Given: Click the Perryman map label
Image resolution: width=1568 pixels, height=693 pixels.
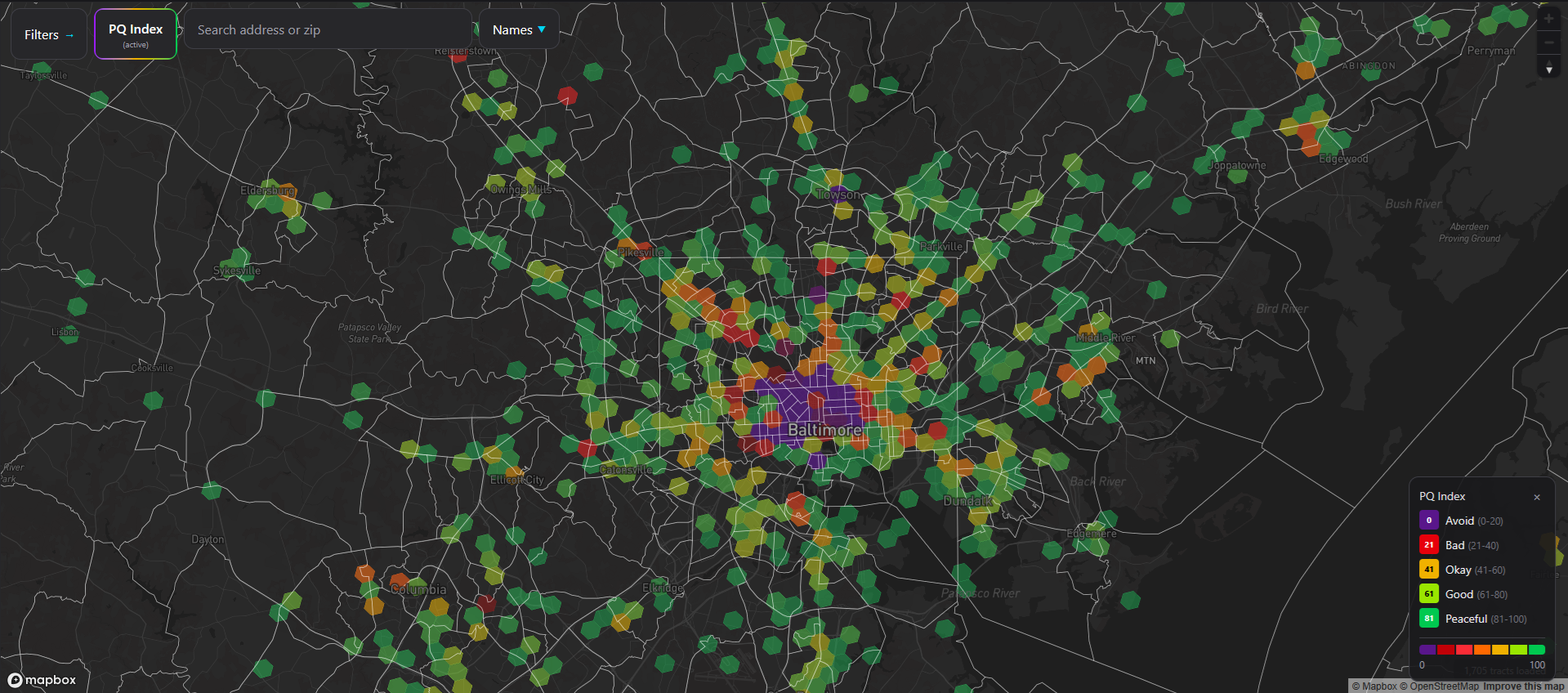Looking at the screenshot, I should point(1491,51).
